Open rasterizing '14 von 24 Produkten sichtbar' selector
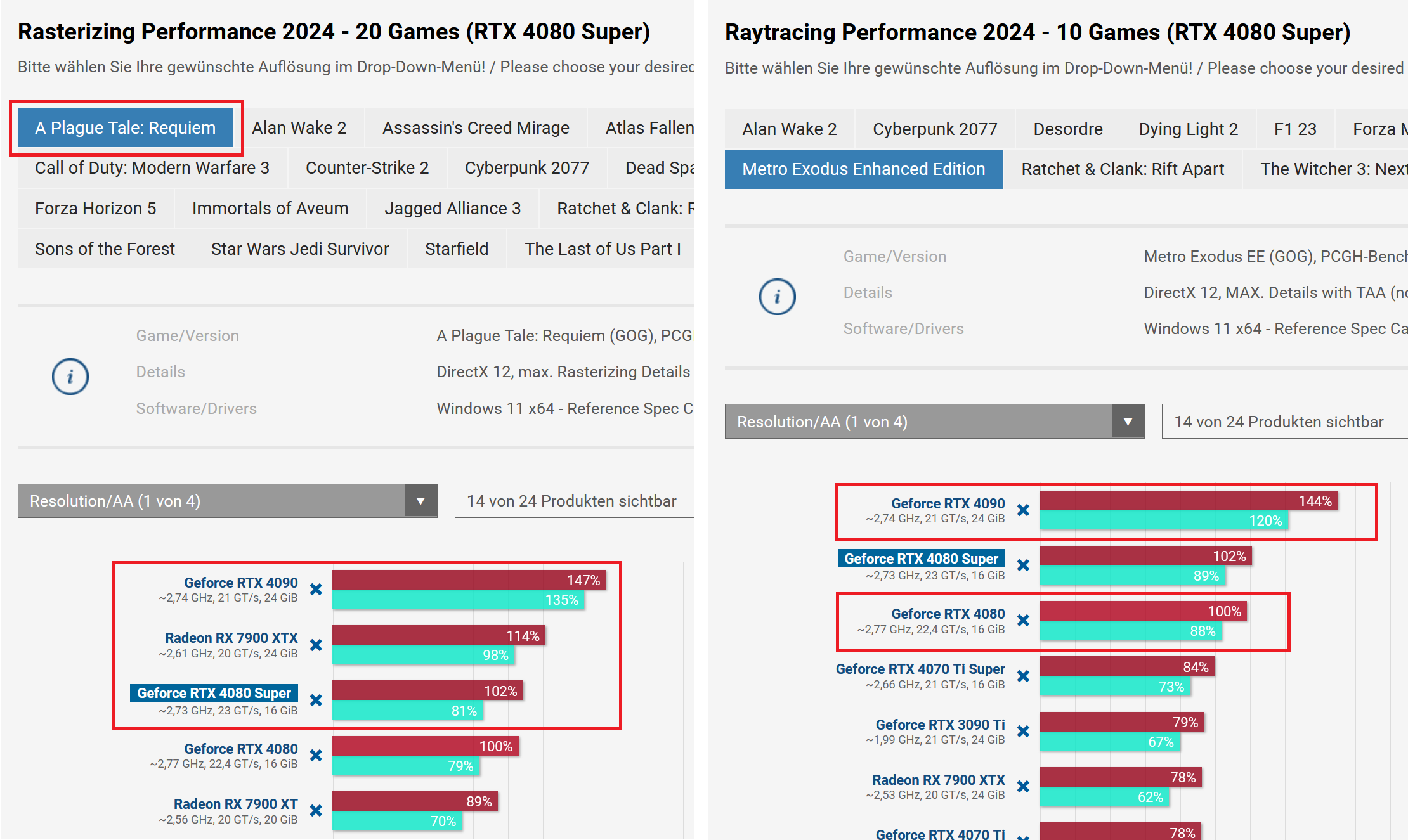Viewport: 1408px width, 840px height. [x=572, y=501]
